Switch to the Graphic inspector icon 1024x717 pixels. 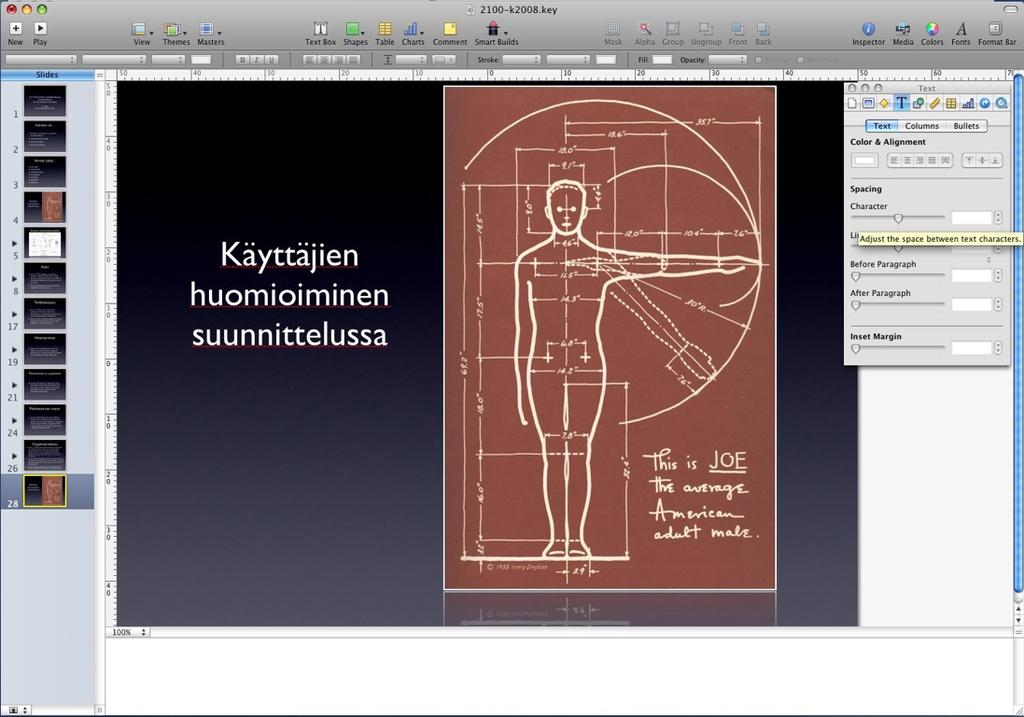[x=918, y=103]
